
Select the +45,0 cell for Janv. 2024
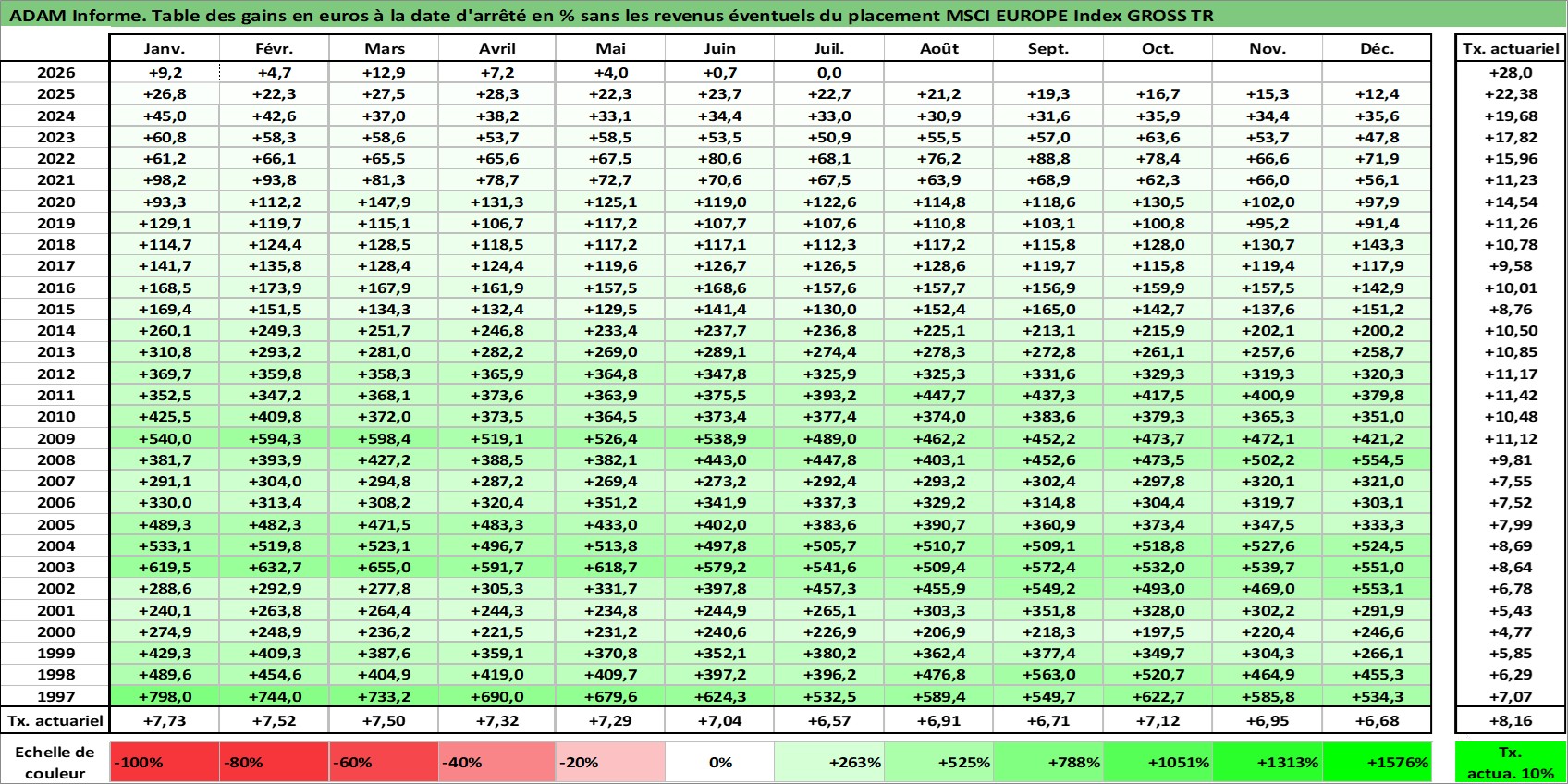[165, 116]
